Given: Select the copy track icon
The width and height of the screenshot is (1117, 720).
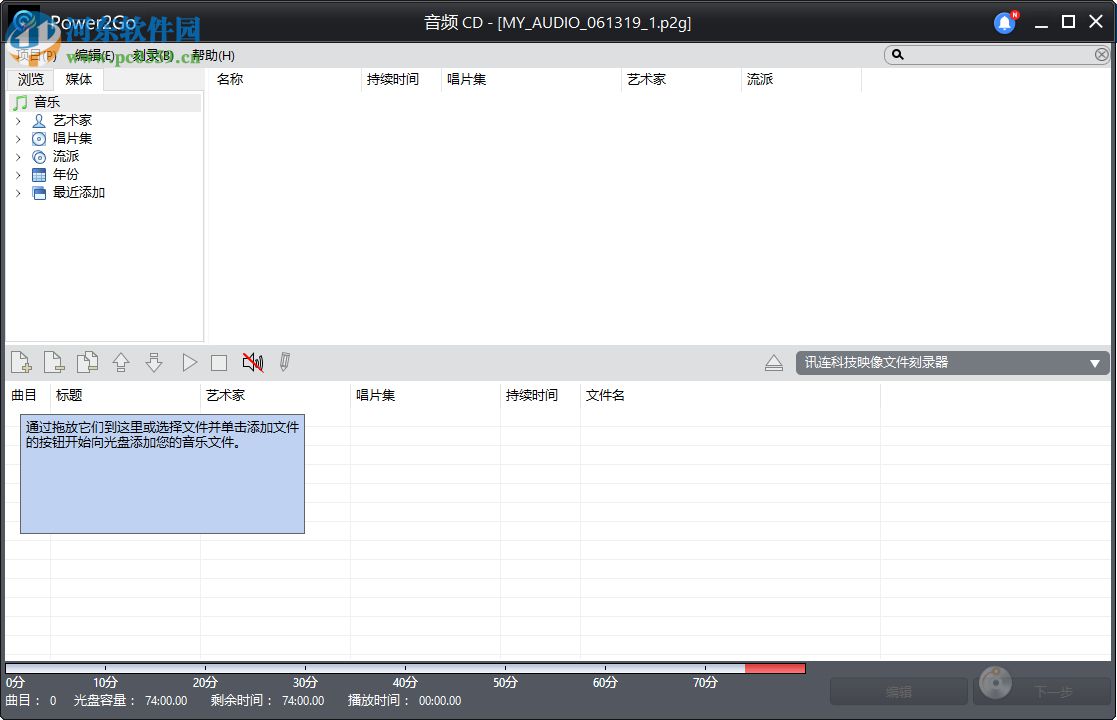Looking at the screenshot, I should click(87, 362).
